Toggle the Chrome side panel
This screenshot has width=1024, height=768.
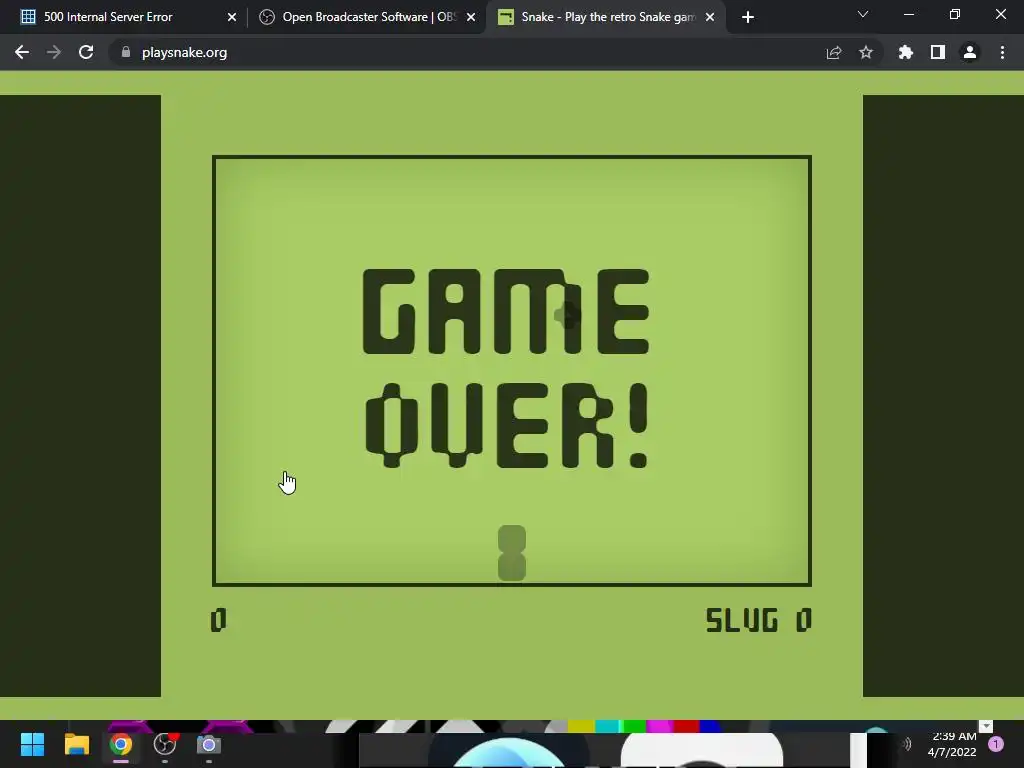point(938,52)
